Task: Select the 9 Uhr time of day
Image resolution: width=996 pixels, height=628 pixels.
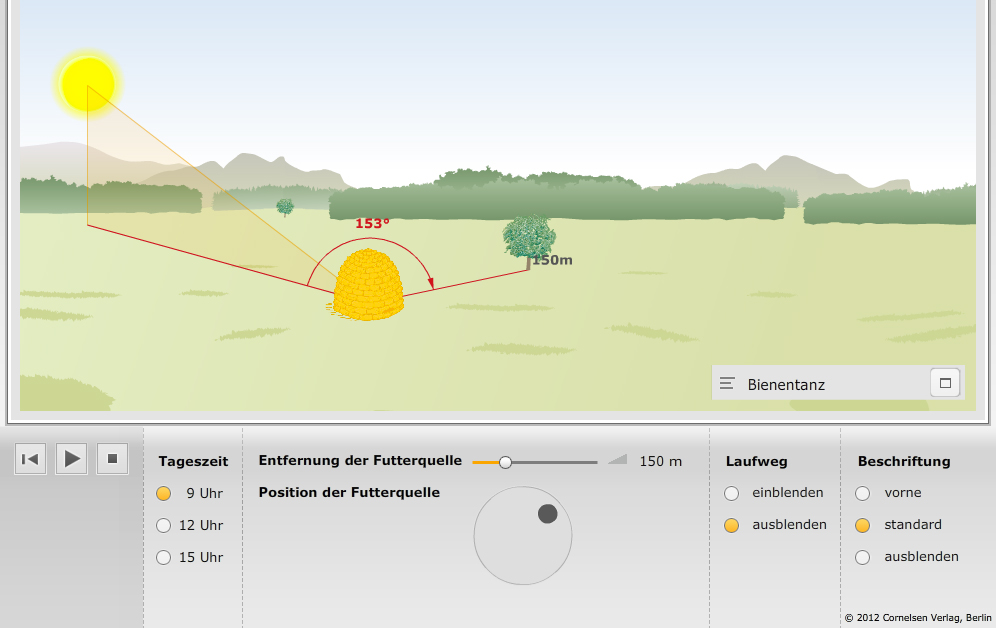Action: (x=164, y=493)
